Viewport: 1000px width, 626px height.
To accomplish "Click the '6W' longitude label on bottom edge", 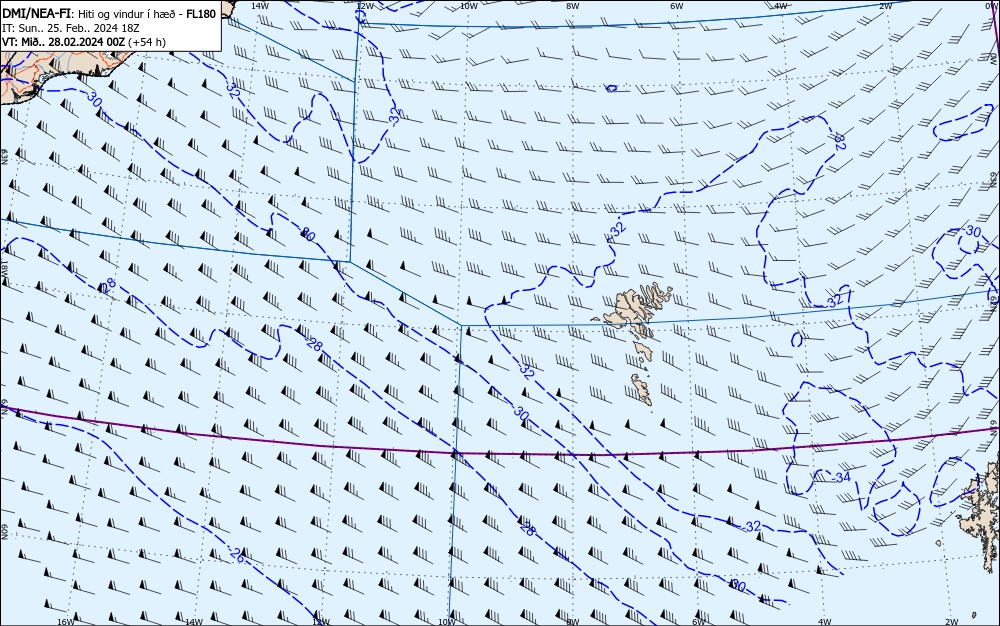I will point(698,621).
